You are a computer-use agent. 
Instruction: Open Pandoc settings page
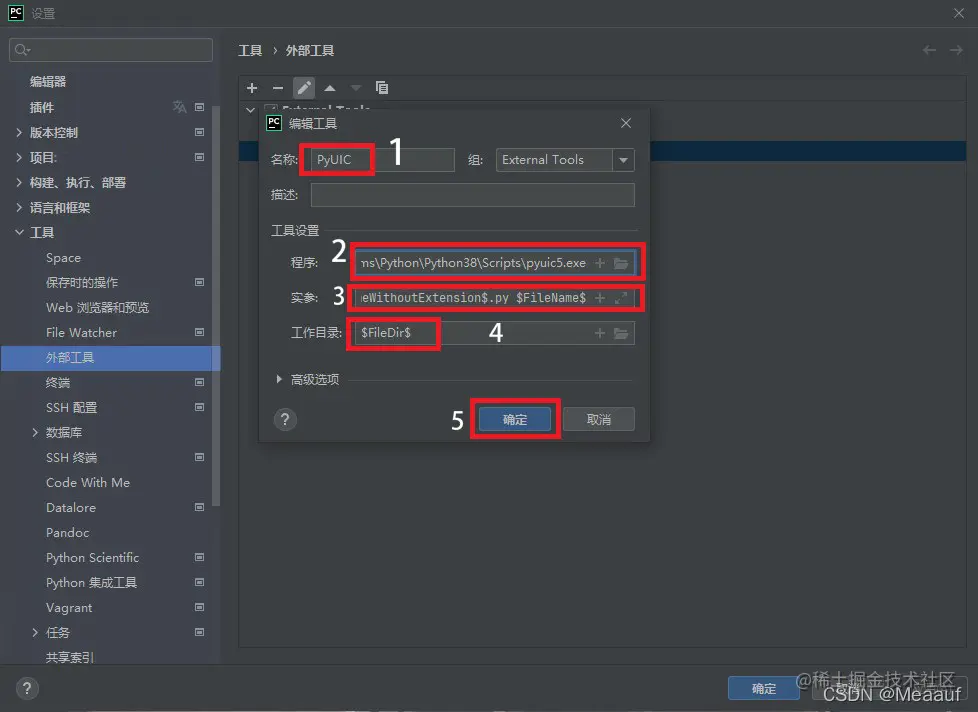[x=67, y=532]
